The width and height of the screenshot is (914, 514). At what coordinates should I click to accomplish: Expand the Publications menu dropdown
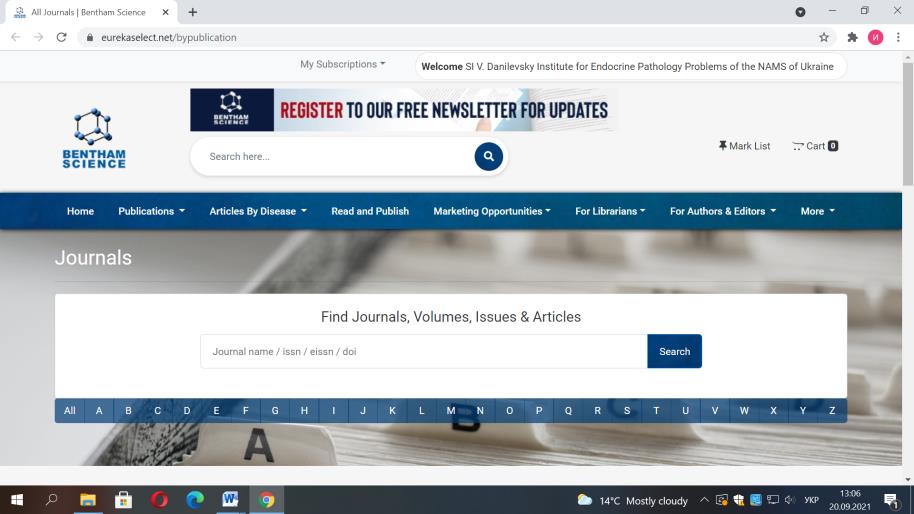tap(151, 211)
